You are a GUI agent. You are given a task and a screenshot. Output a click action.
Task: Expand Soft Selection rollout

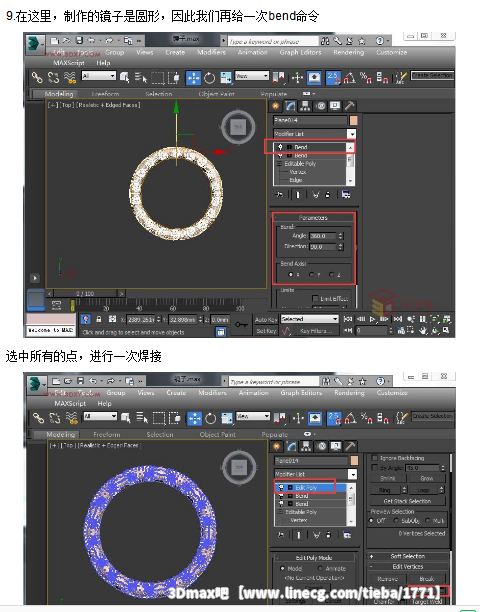408,556
